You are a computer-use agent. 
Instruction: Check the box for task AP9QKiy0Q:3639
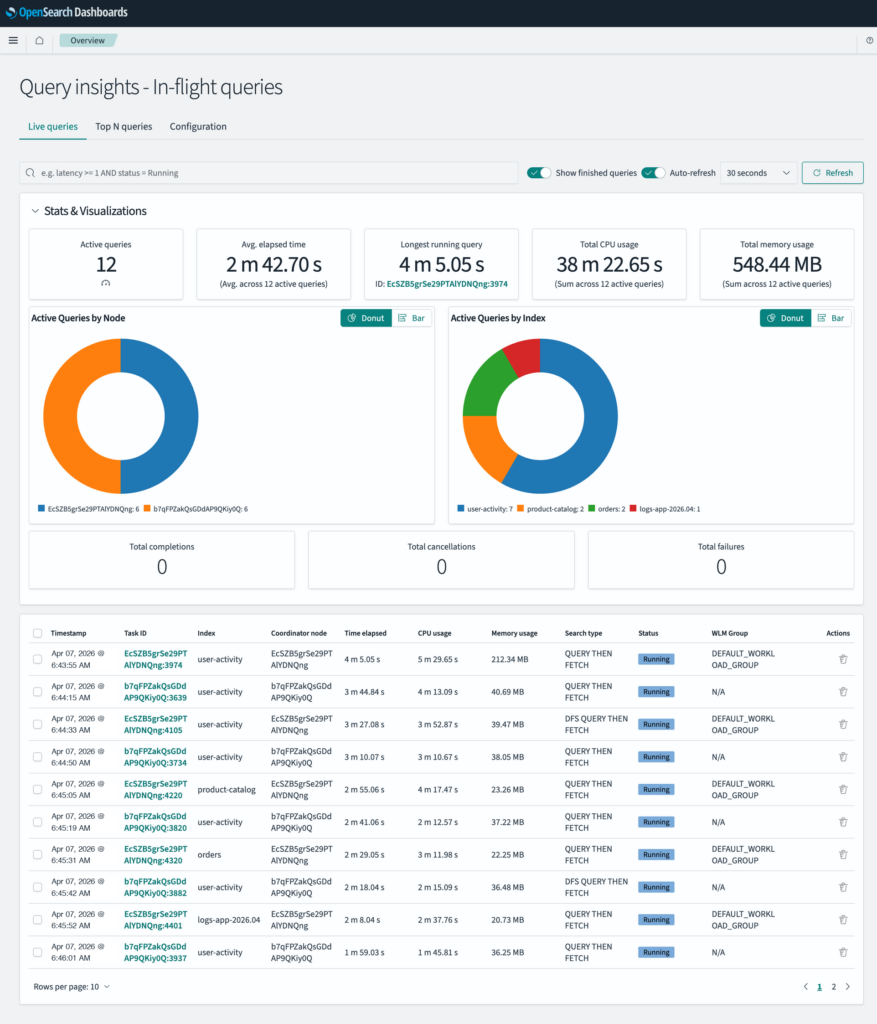tap(37, 692)
